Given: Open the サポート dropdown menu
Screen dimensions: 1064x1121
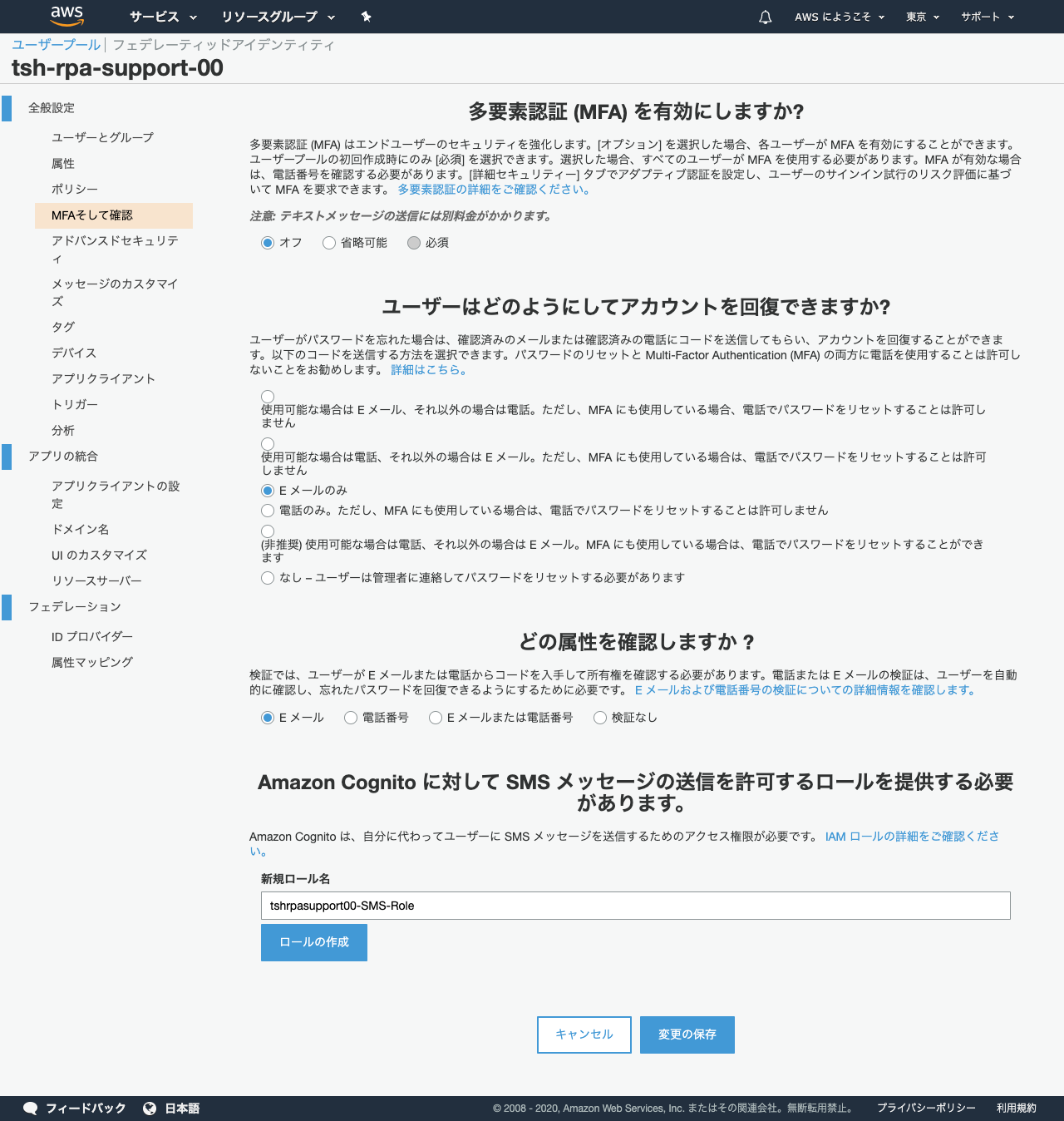Looking at the screenshot, I should 988,17.
